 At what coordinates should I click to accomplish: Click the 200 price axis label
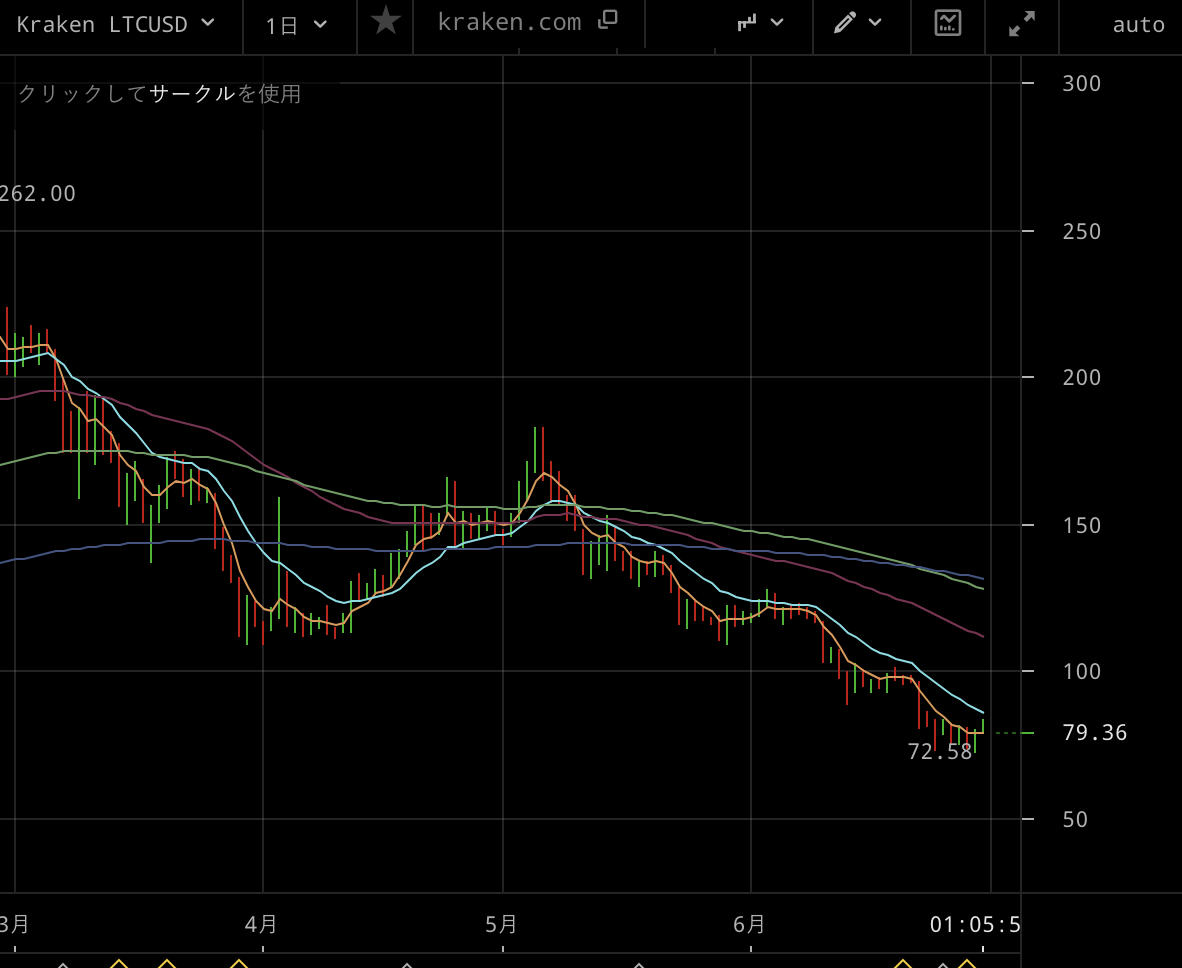click(1082, 377)
